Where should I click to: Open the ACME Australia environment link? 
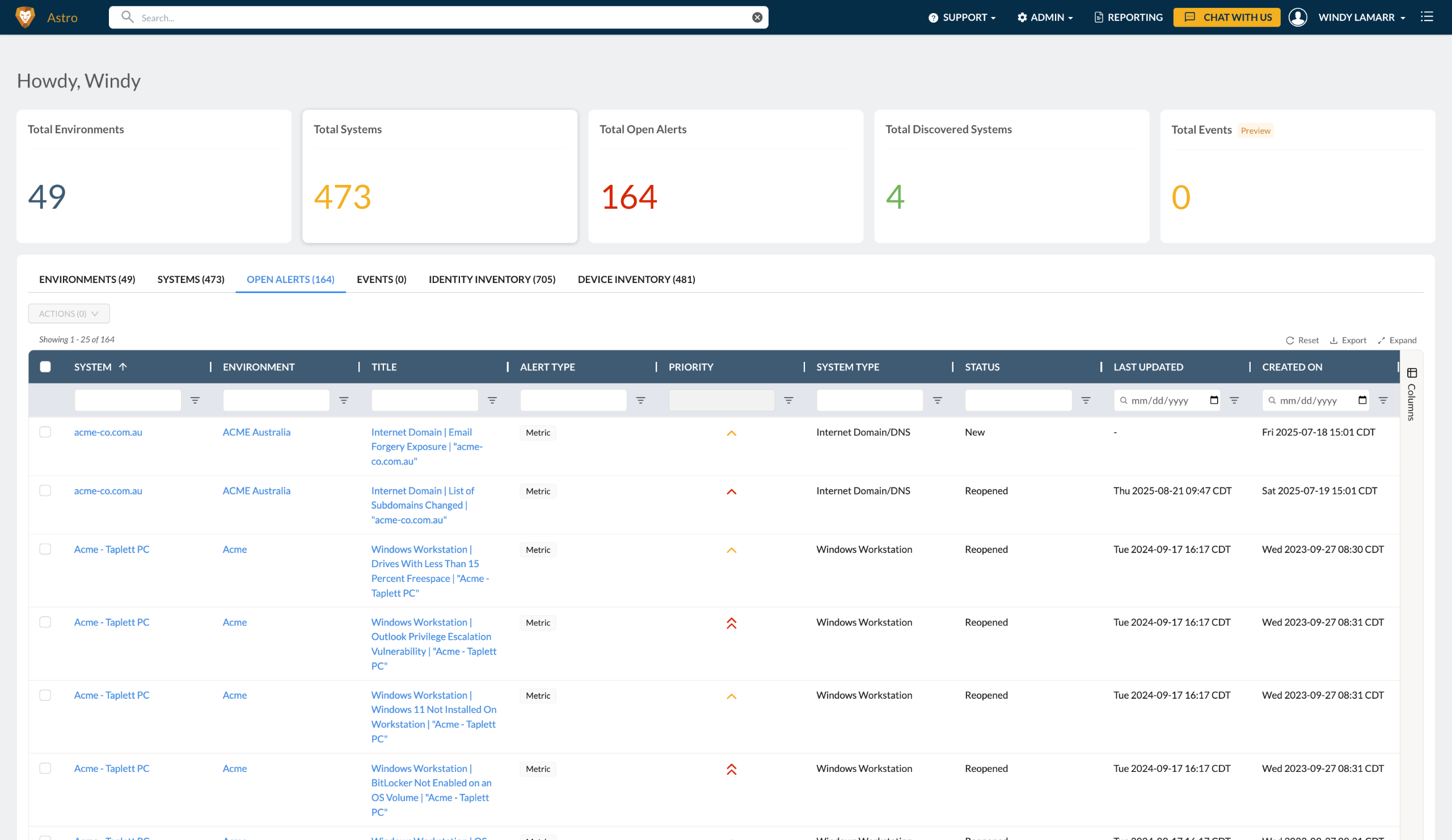point(256,432)
